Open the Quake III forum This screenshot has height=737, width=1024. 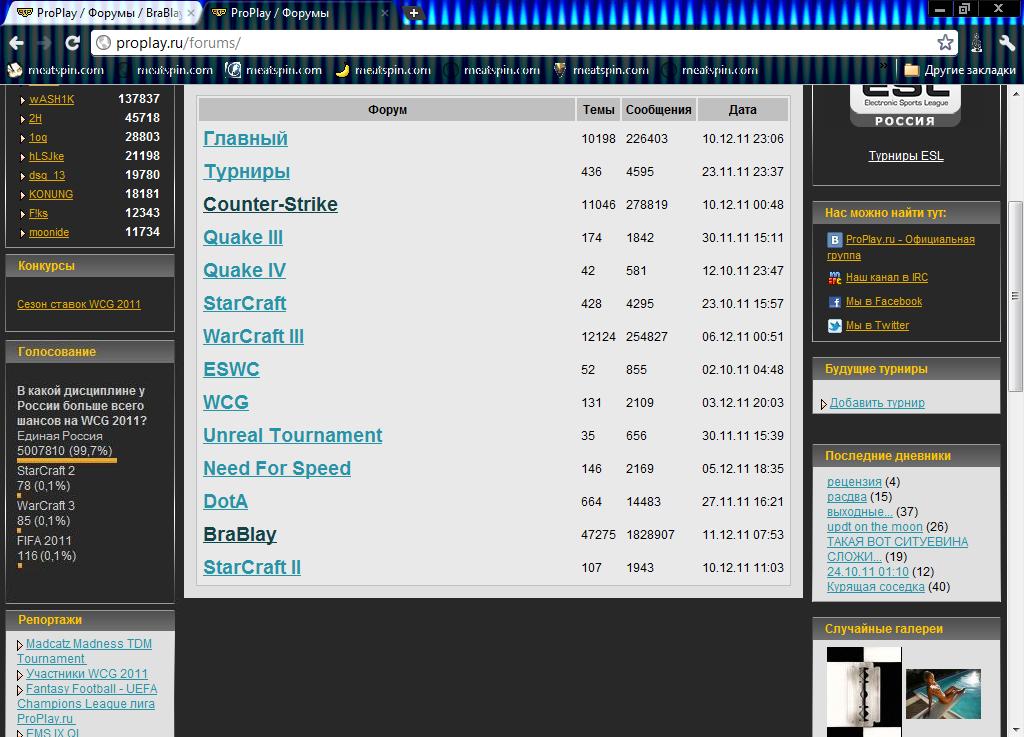coord(243,238)
